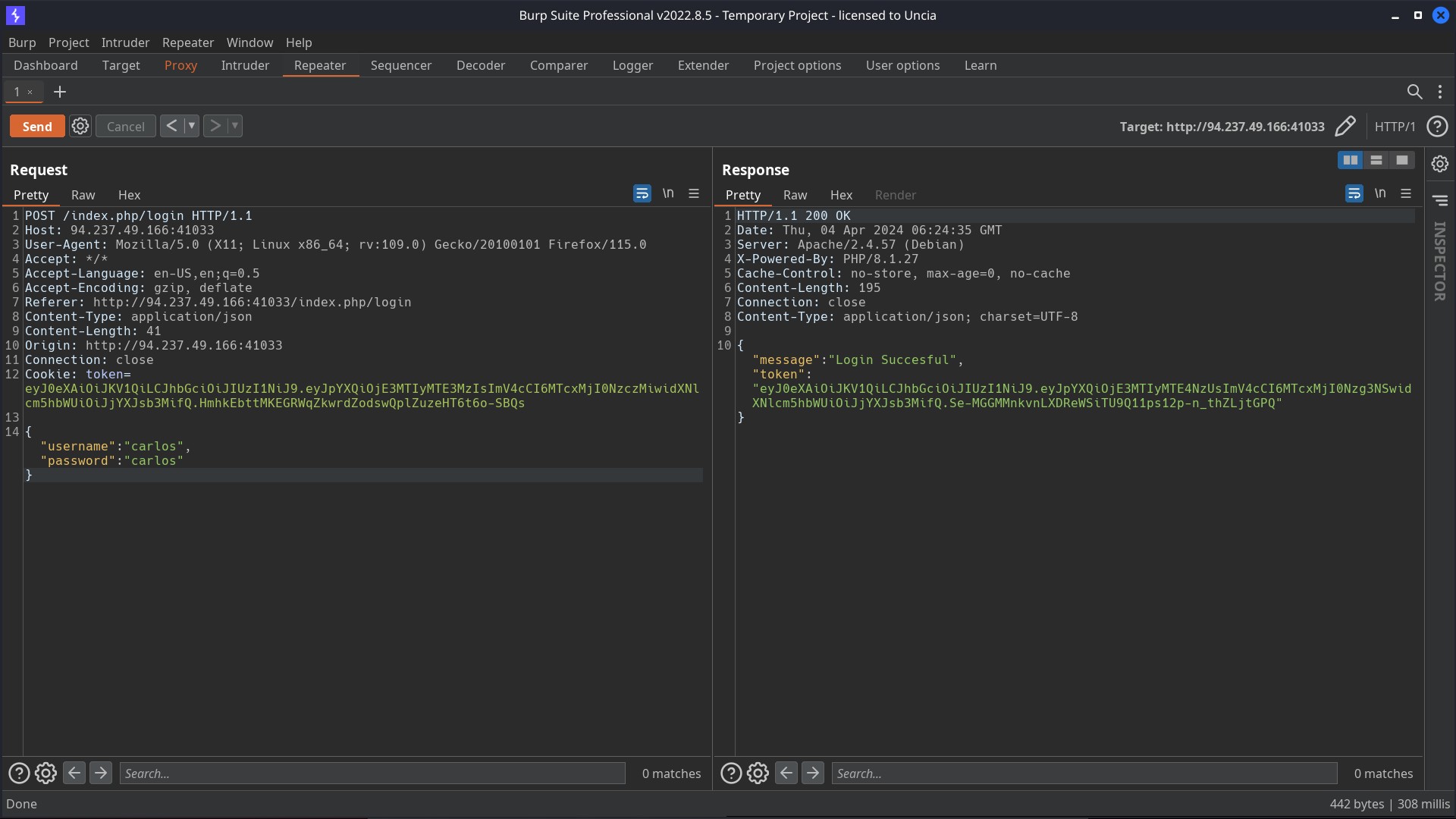
Task: Open the request editor hamburger menu
Action: [694, 194]
